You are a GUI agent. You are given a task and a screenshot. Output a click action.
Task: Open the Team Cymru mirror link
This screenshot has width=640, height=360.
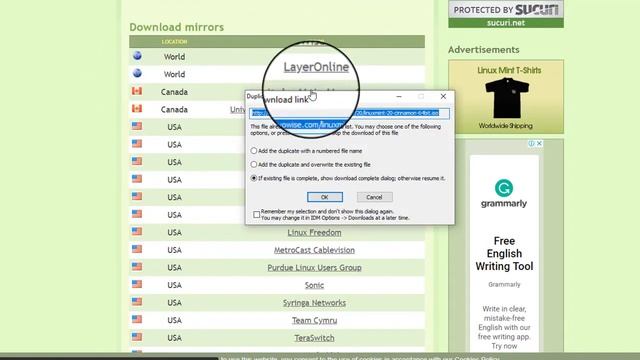(314, 320)
